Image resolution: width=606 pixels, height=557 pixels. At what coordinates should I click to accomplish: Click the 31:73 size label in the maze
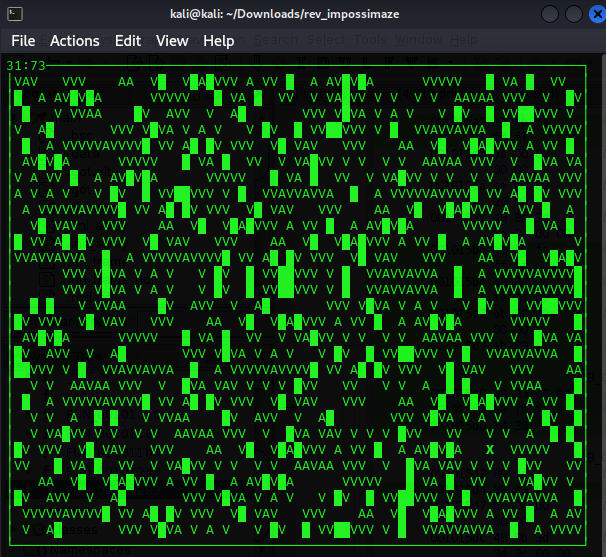tap(26, 66)
